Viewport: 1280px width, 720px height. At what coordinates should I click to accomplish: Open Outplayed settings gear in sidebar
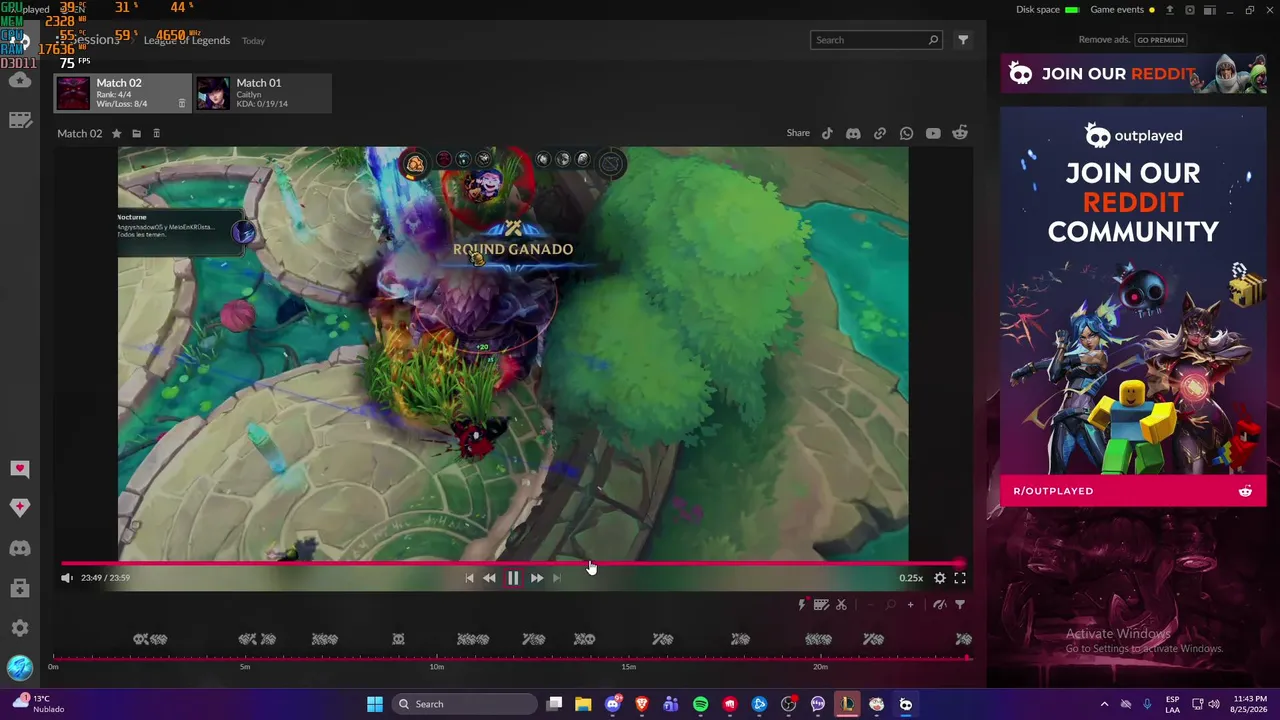tap(20, 628)
